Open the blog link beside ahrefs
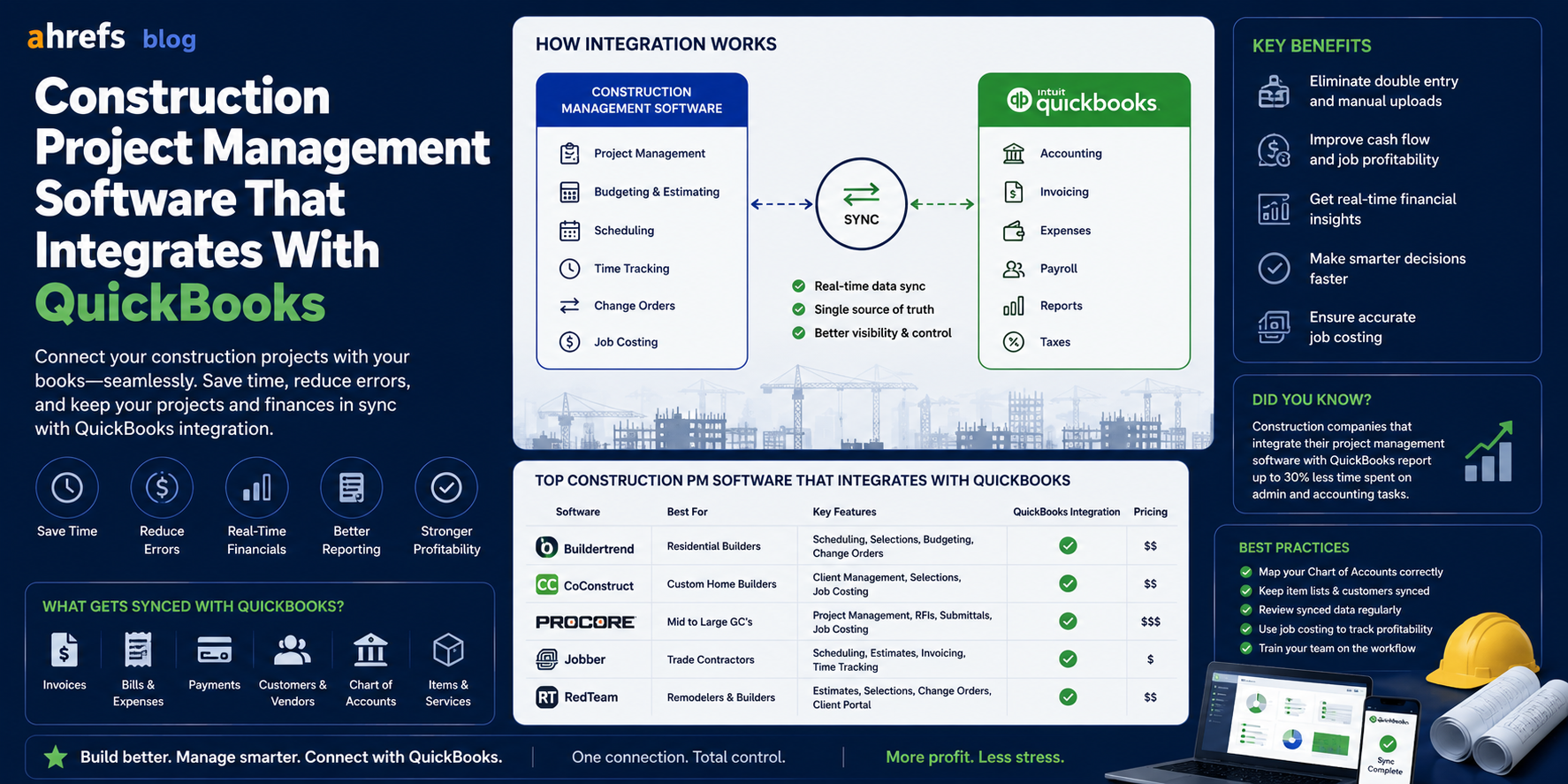This screenshot has width=1568, height=784. click(169, 39)
